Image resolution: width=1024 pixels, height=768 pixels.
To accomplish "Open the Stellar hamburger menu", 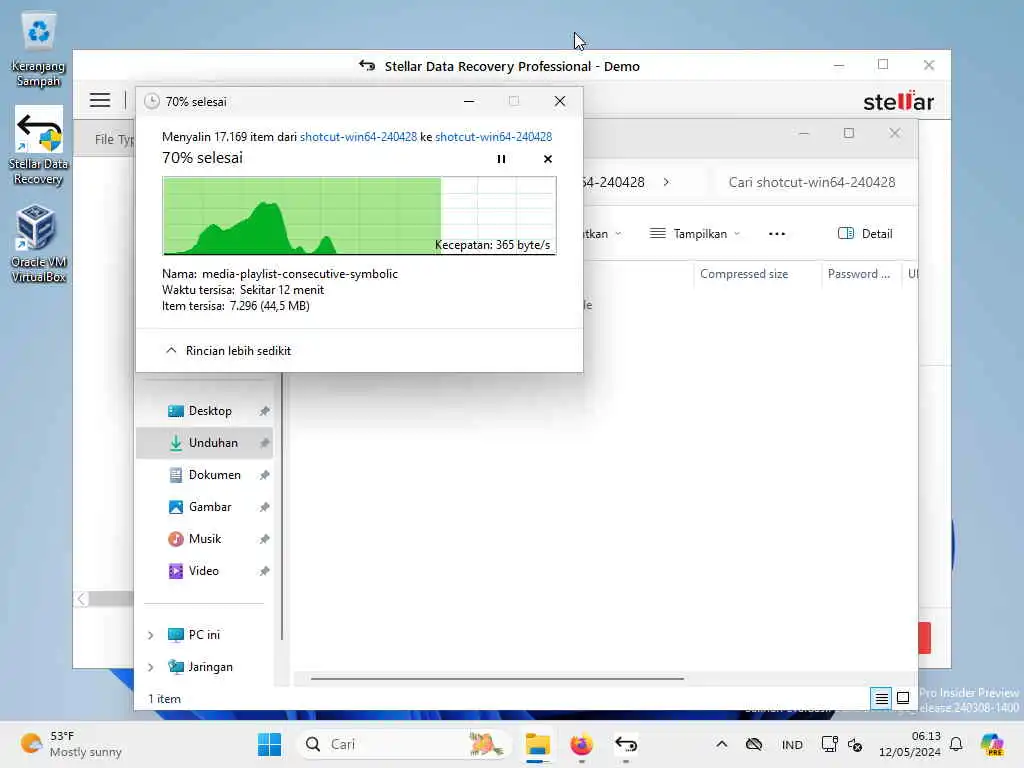I will (100, 100).
